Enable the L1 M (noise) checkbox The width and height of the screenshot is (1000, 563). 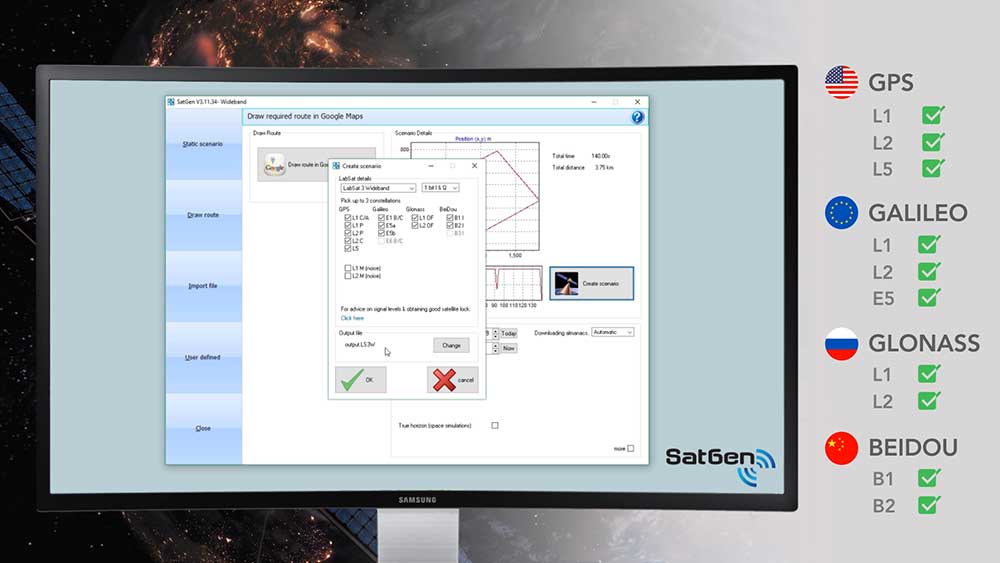pyautogui.click(x=348, y=268)
